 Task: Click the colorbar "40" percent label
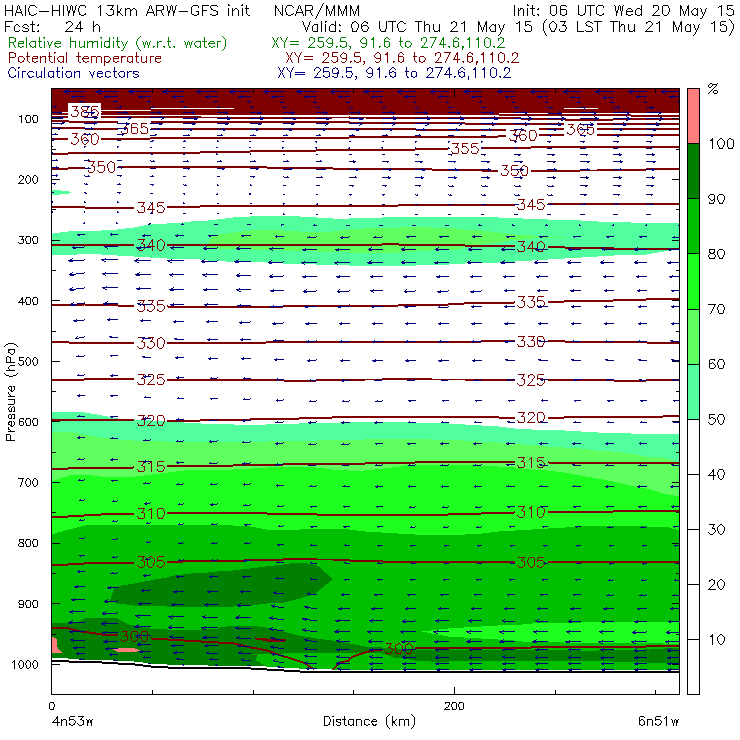point(716,474)
